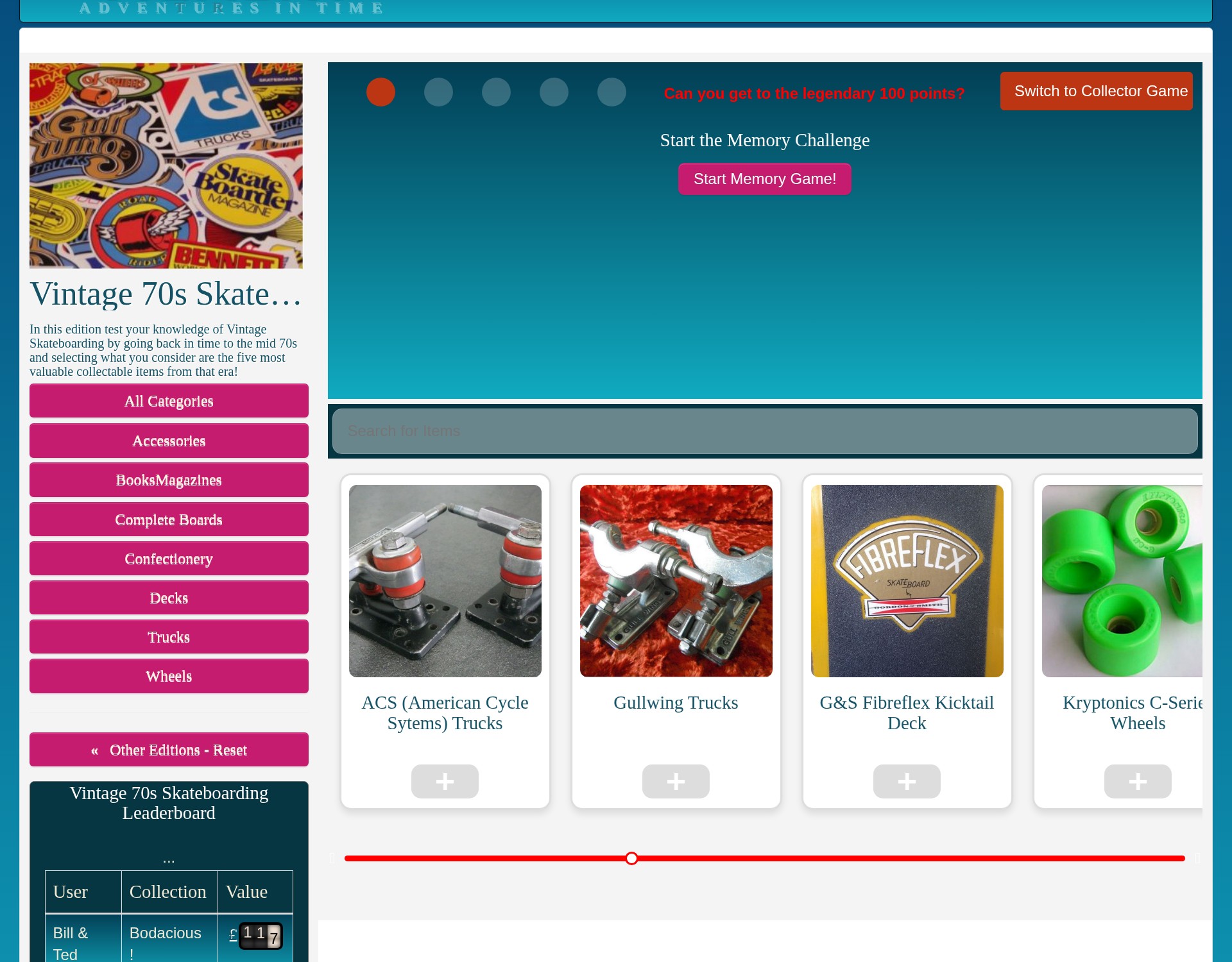Filter by Trucks category
The width and height of the screenshot is (1232, 962).
point(169,637)
